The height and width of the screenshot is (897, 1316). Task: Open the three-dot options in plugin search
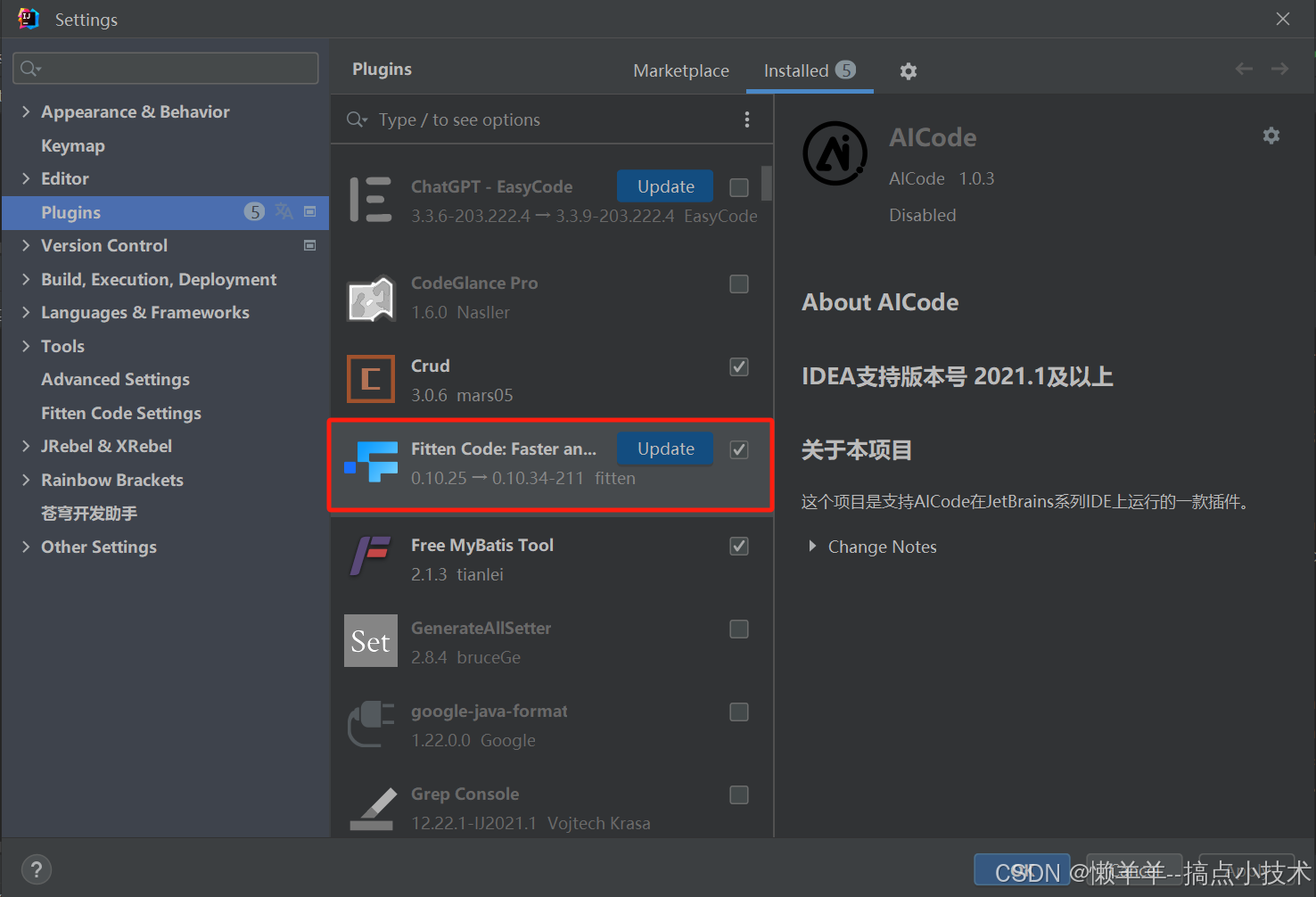coord(747,119)
